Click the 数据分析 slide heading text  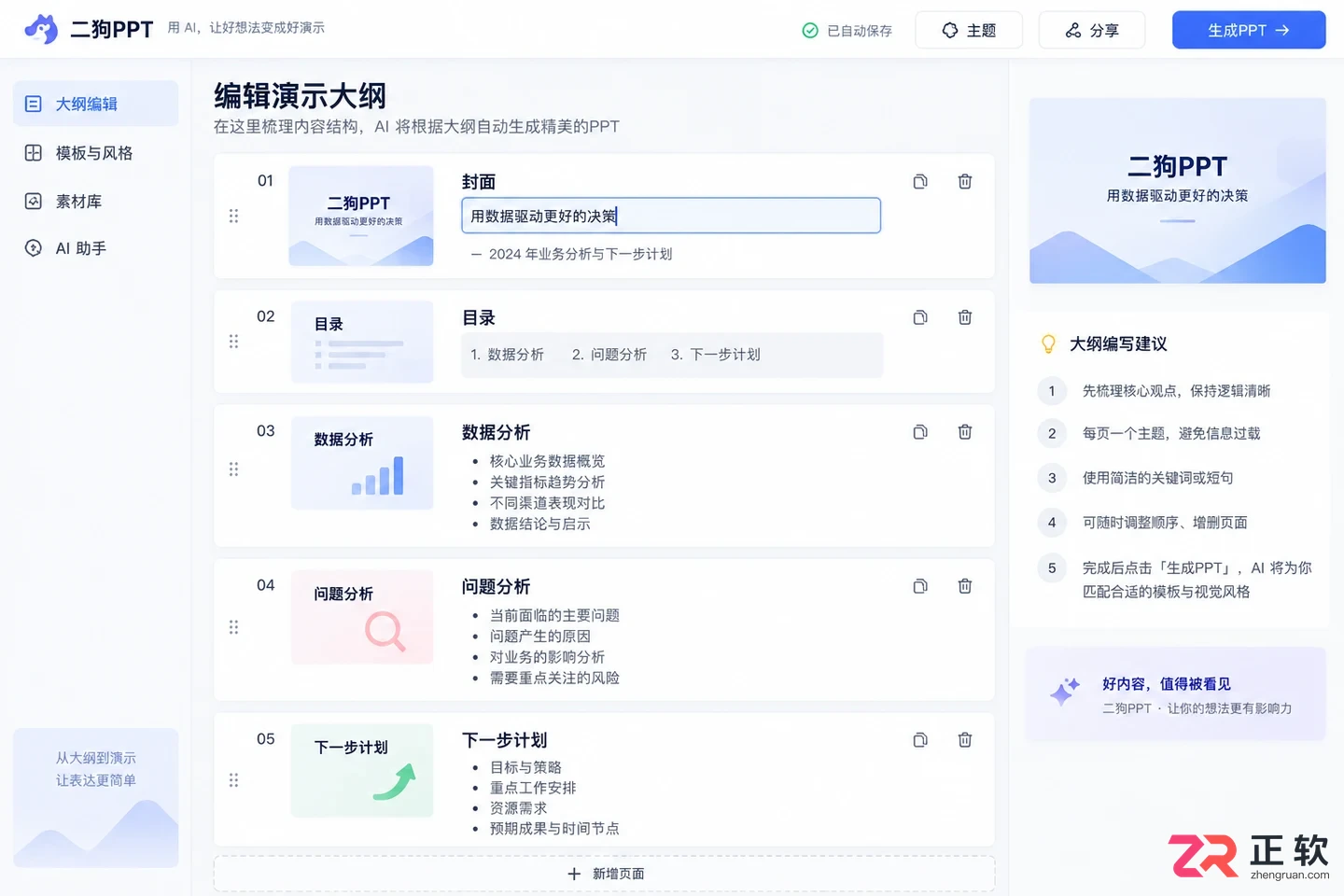(496, 432)
